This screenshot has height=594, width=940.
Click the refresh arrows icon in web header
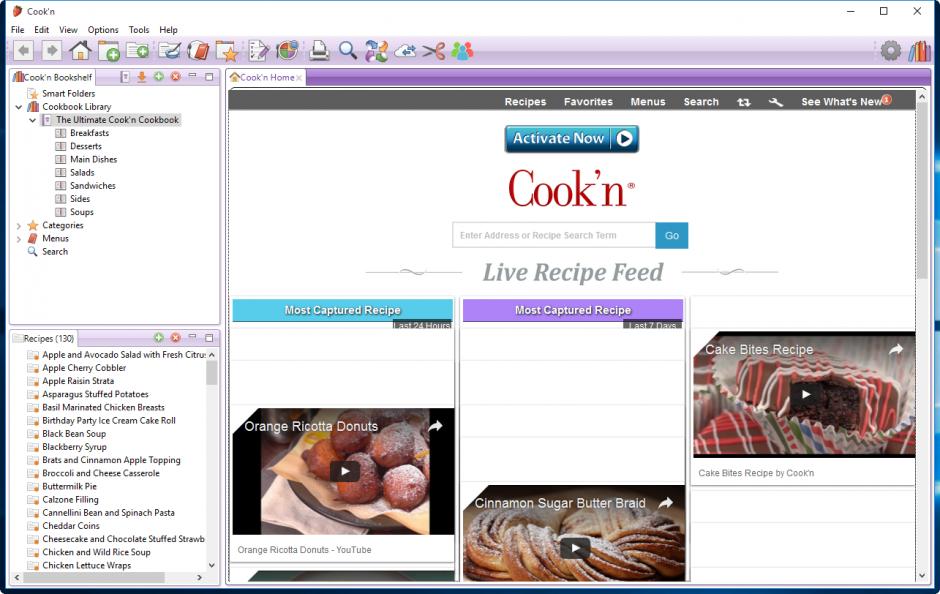click(743, 102)
